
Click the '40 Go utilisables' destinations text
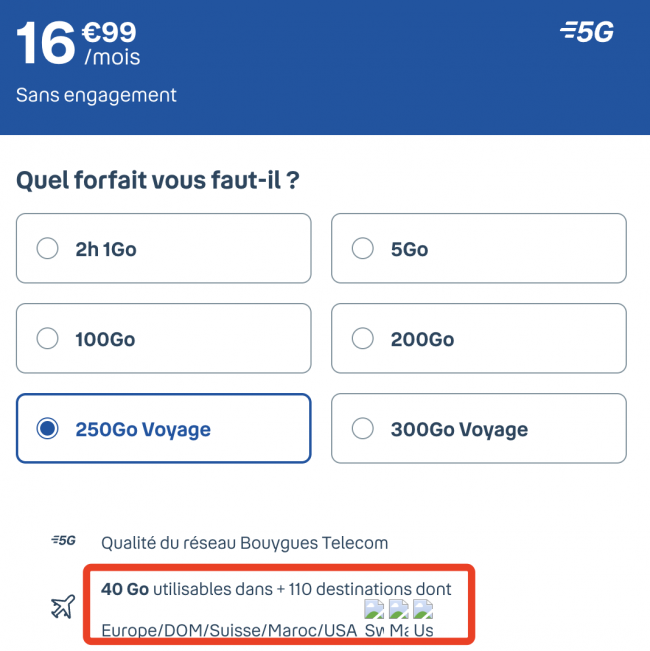click(276, 589)
